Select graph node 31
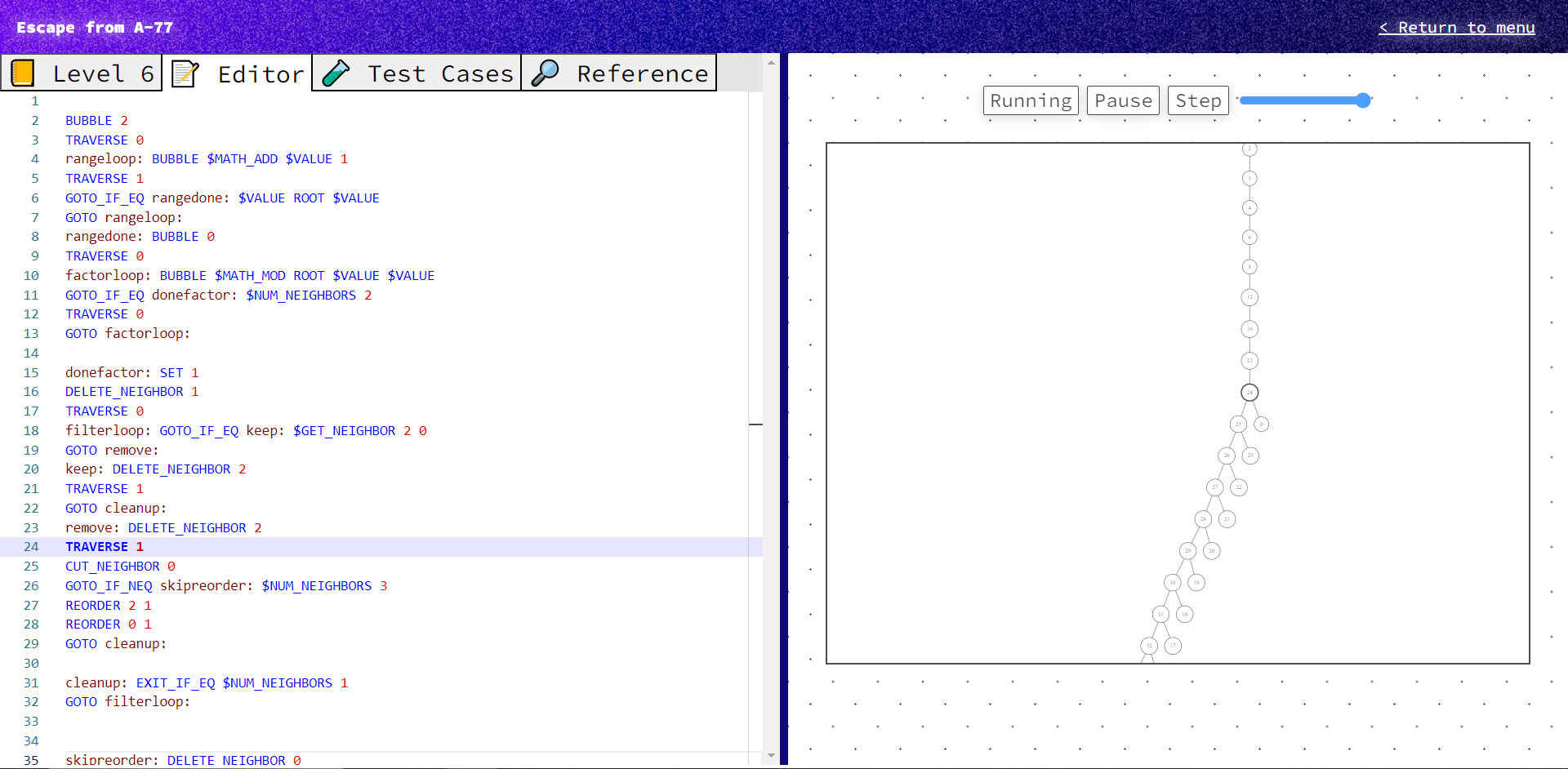The image size is (1568, 769). tap(1160, 614)
